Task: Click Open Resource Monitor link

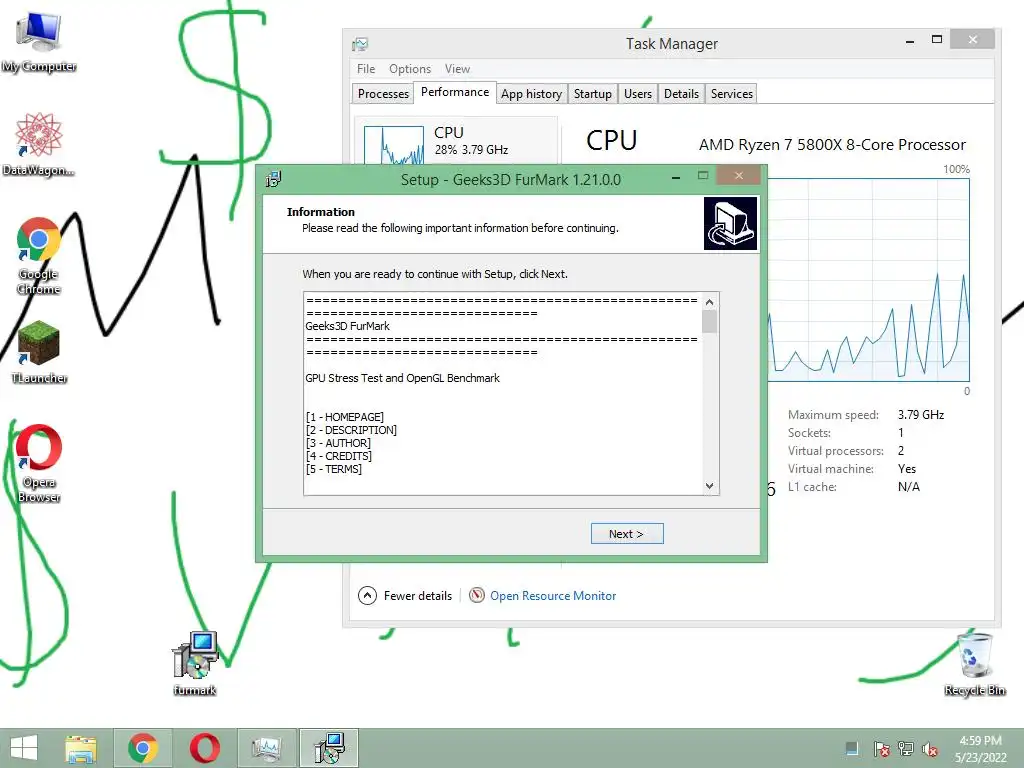Action: coord(552,596)
